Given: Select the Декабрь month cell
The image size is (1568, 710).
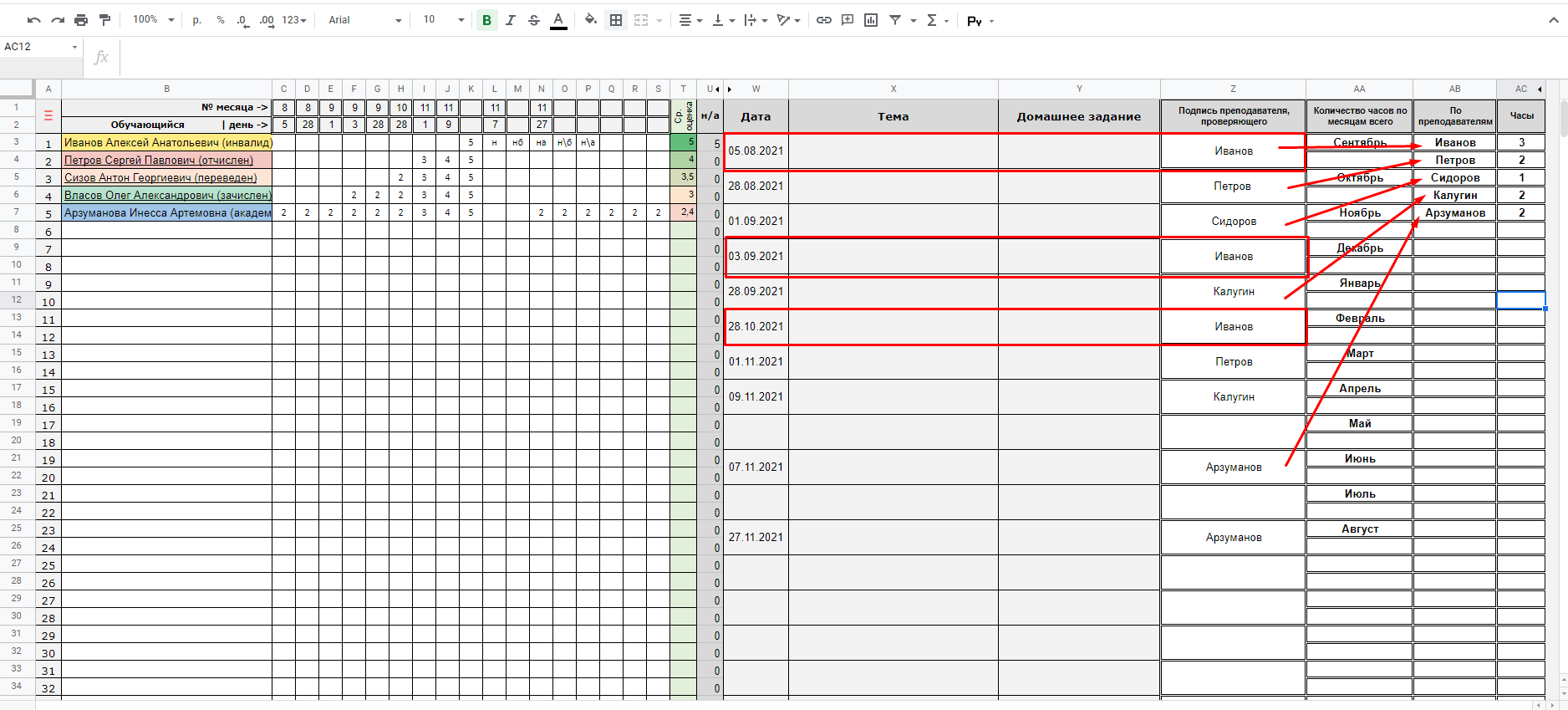Looking at the screenshot, I should [1360, 248].
